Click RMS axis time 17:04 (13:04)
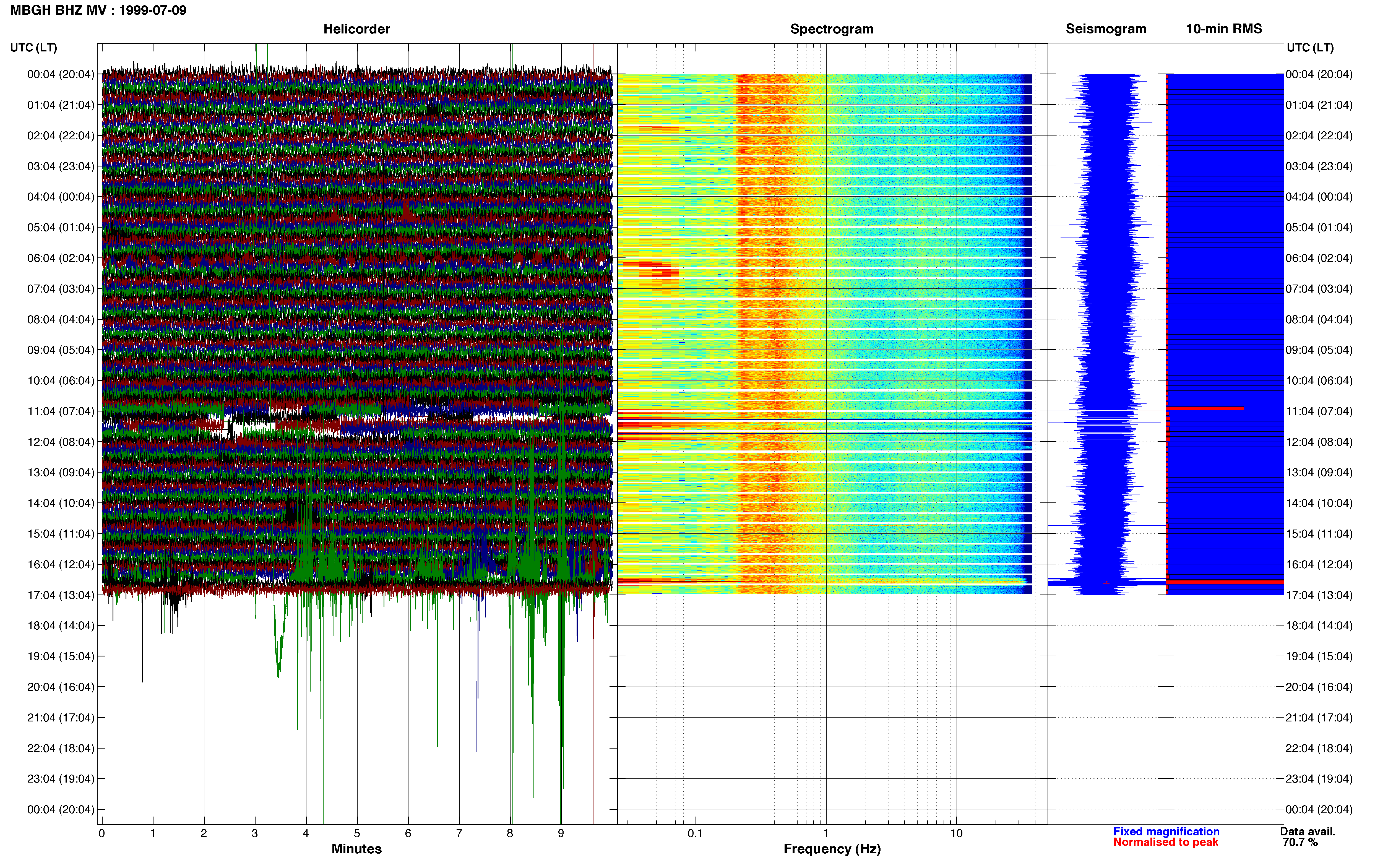This screenshot has width=1388, height=868. coord(1319,595)
